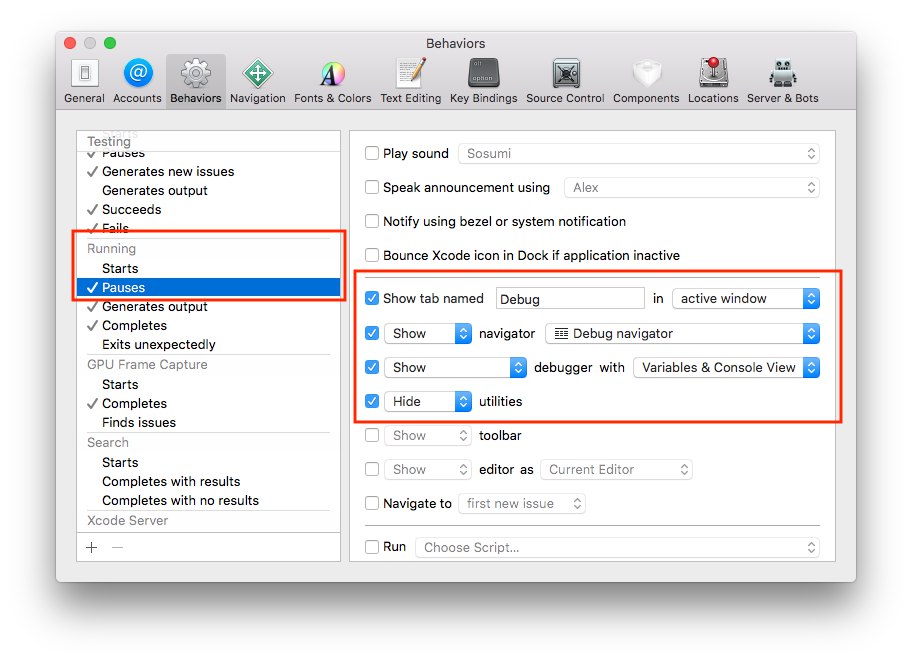Uncheck the debugger row checkbox
Screen dimensions: 912x662
(372, 367)
